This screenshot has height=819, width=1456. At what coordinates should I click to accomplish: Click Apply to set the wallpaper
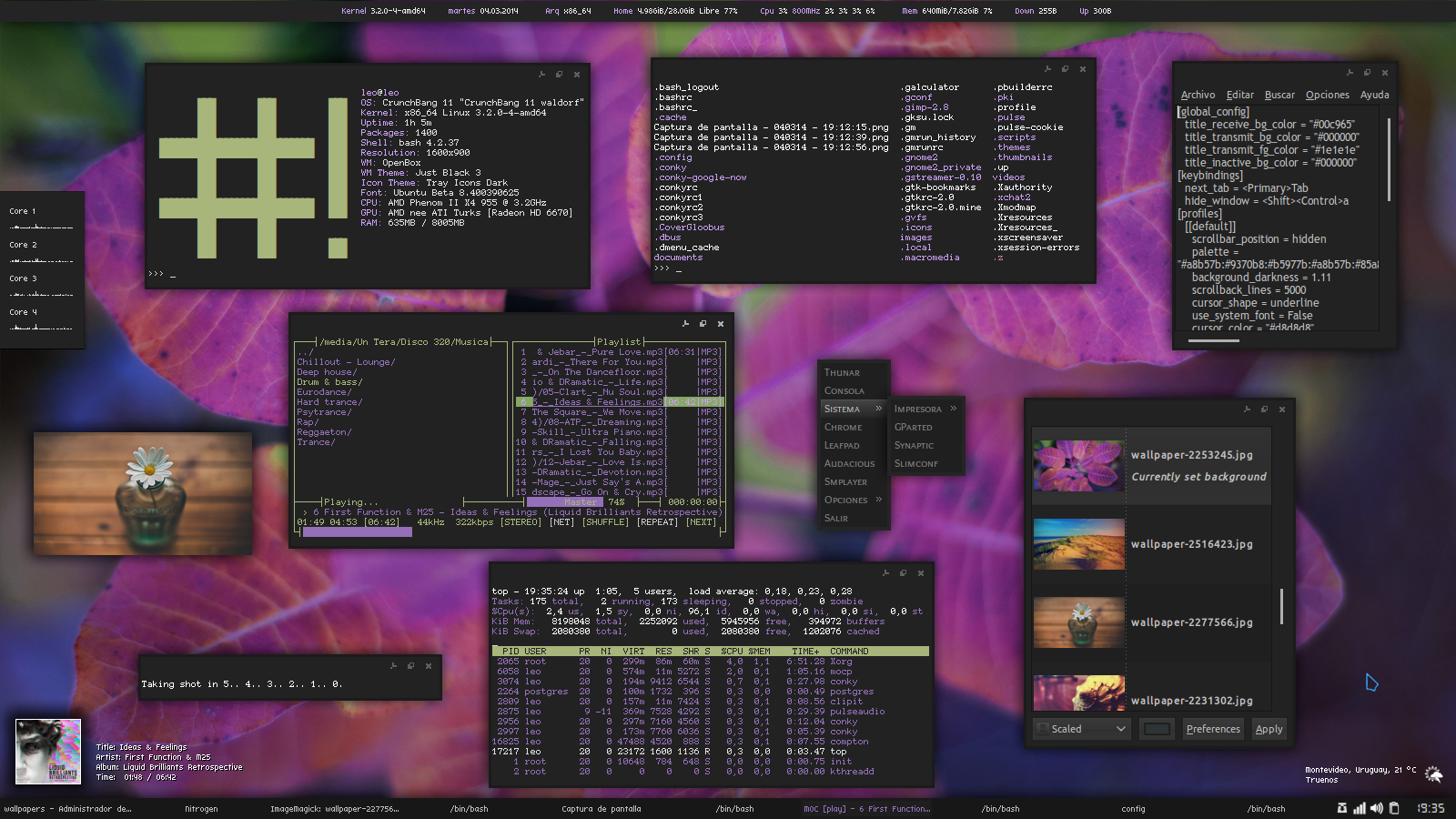point(1269,729)
